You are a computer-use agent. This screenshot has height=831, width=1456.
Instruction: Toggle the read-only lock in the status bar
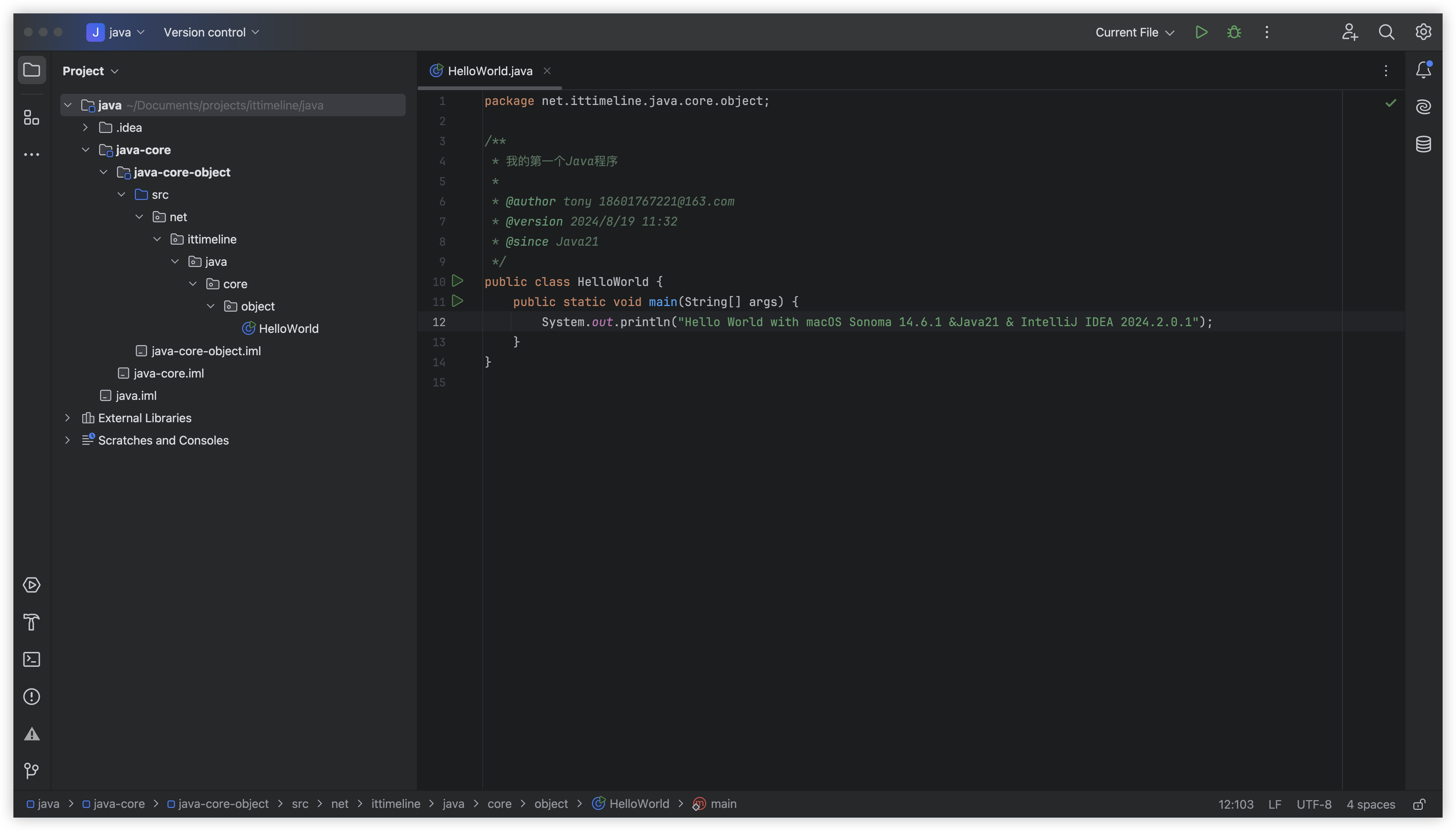click(x=1419, y=804)
